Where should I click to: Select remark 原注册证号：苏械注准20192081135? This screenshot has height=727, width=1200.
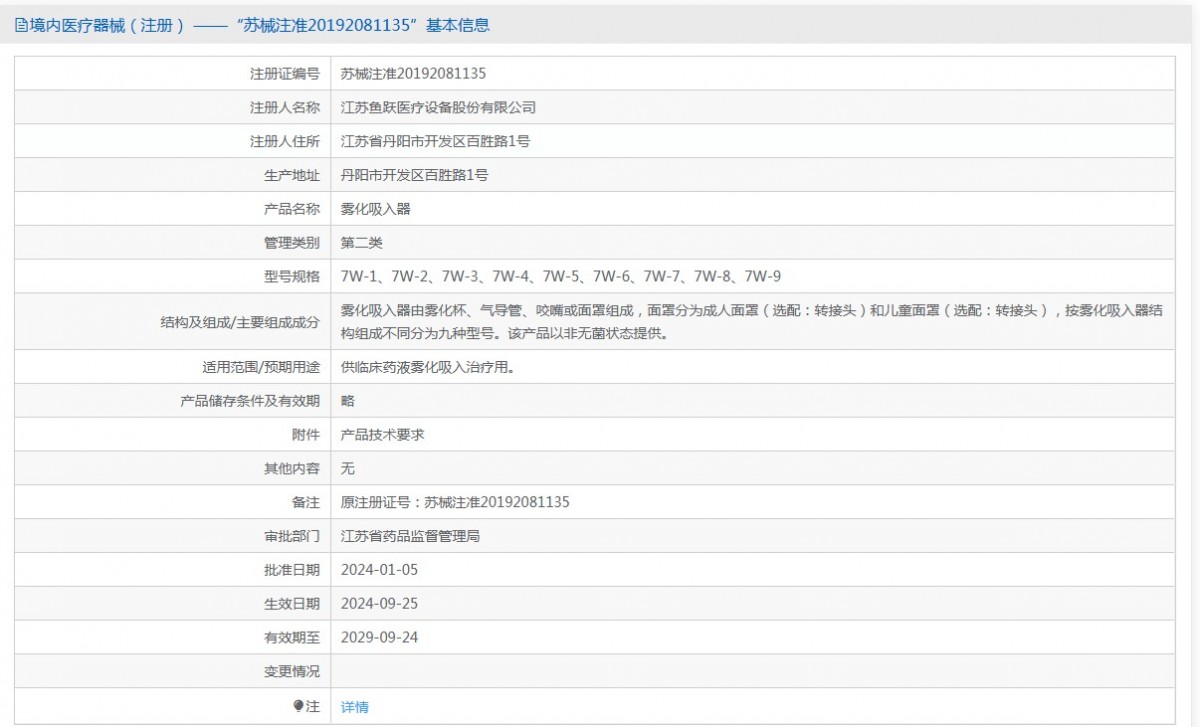455,502
